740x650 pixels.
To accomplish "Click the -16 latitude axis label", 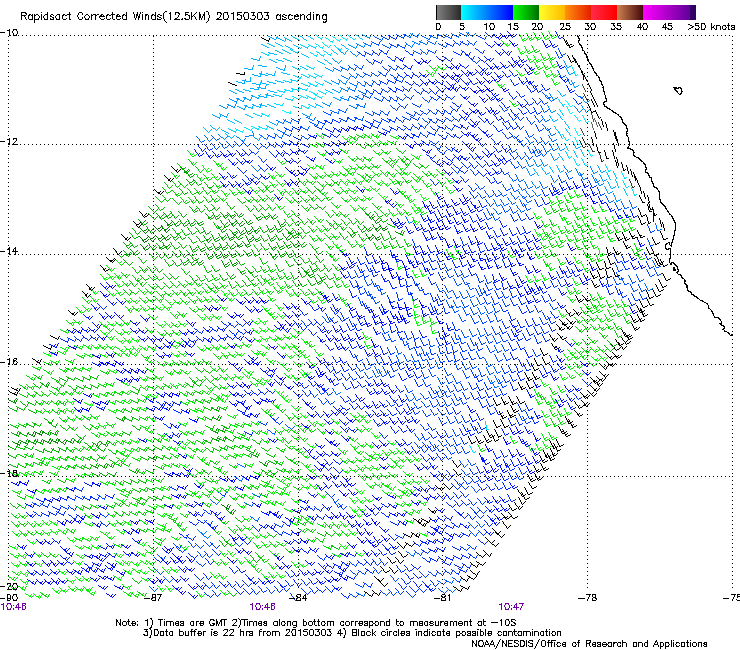I will pos(9,362).
